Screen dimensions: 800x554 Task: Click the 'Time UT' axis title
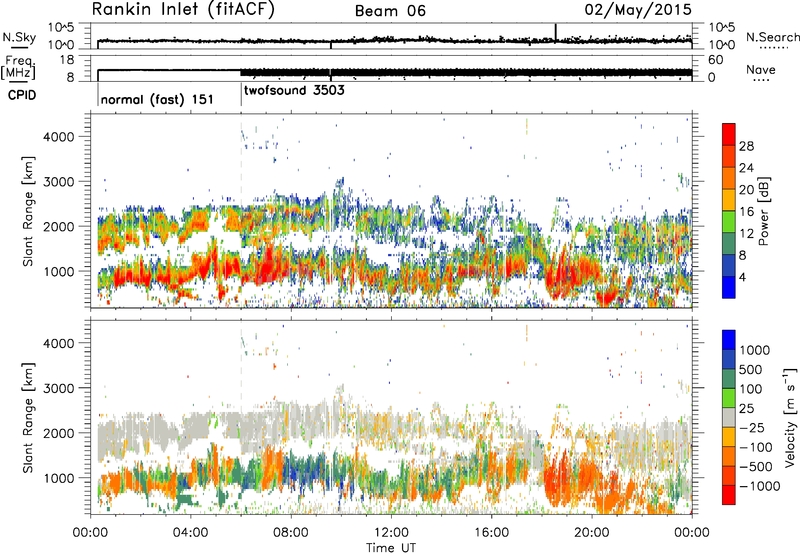391,547
